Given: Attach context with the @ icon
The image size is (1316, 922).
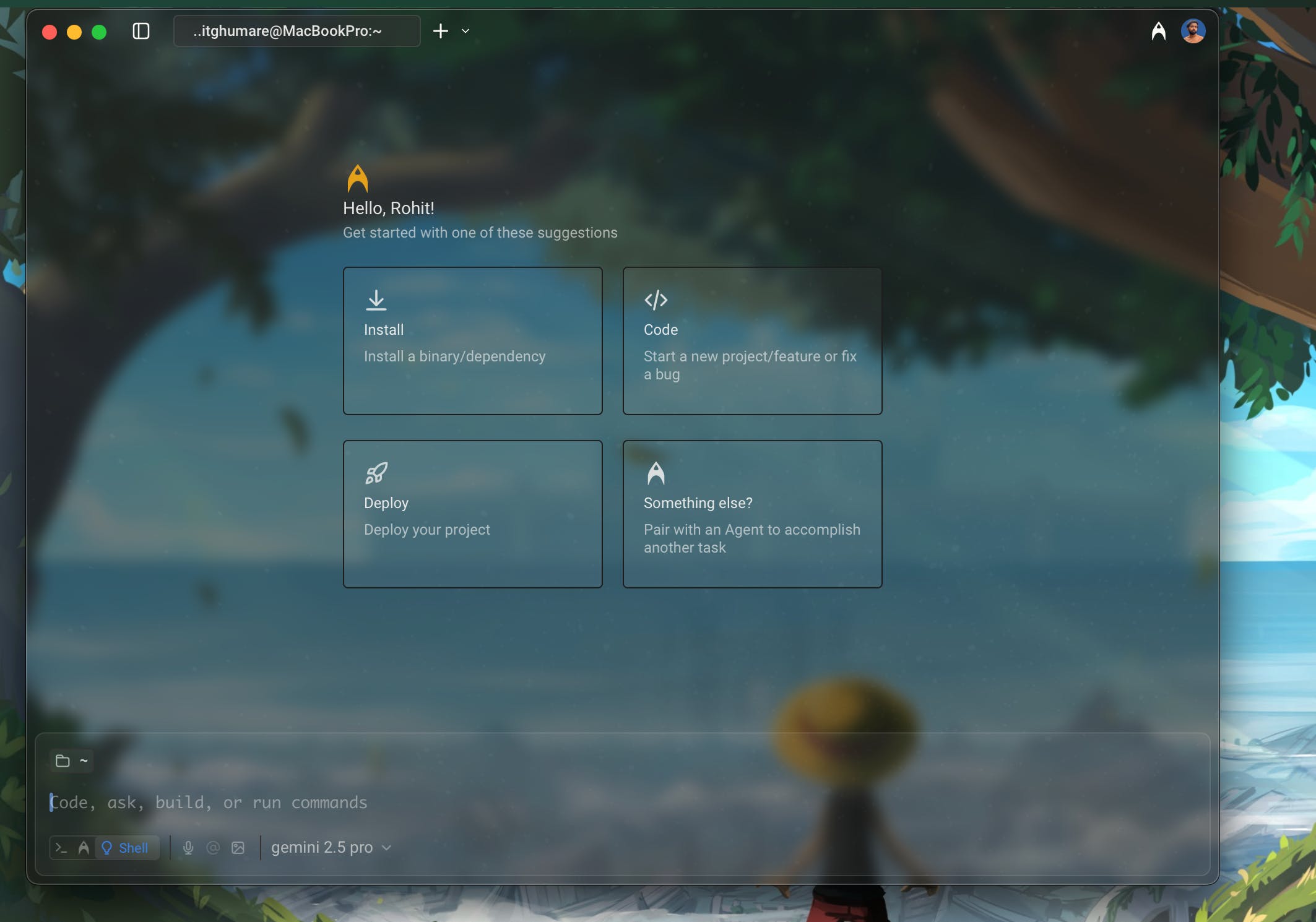Looking at the screenshot, I should point(213,848).
